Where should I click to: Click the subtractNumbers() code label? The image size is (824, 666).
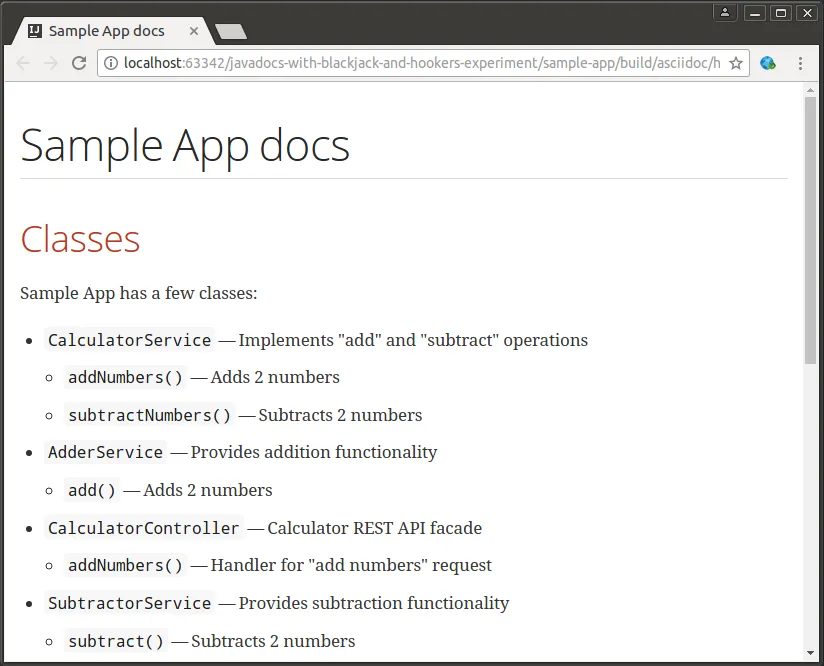point(149,415)
